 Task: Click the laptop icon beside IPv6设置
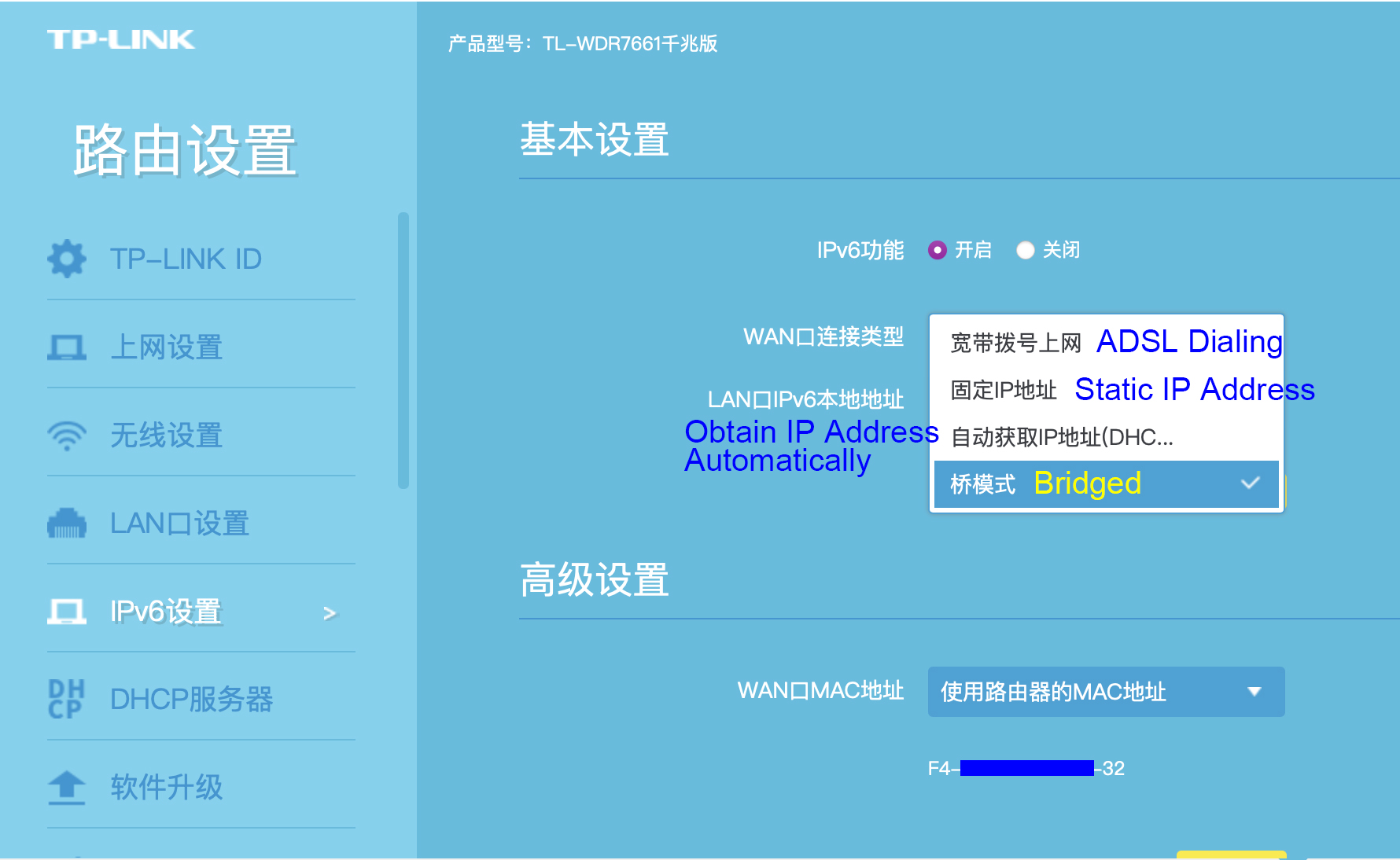click(x=67, y=611)
